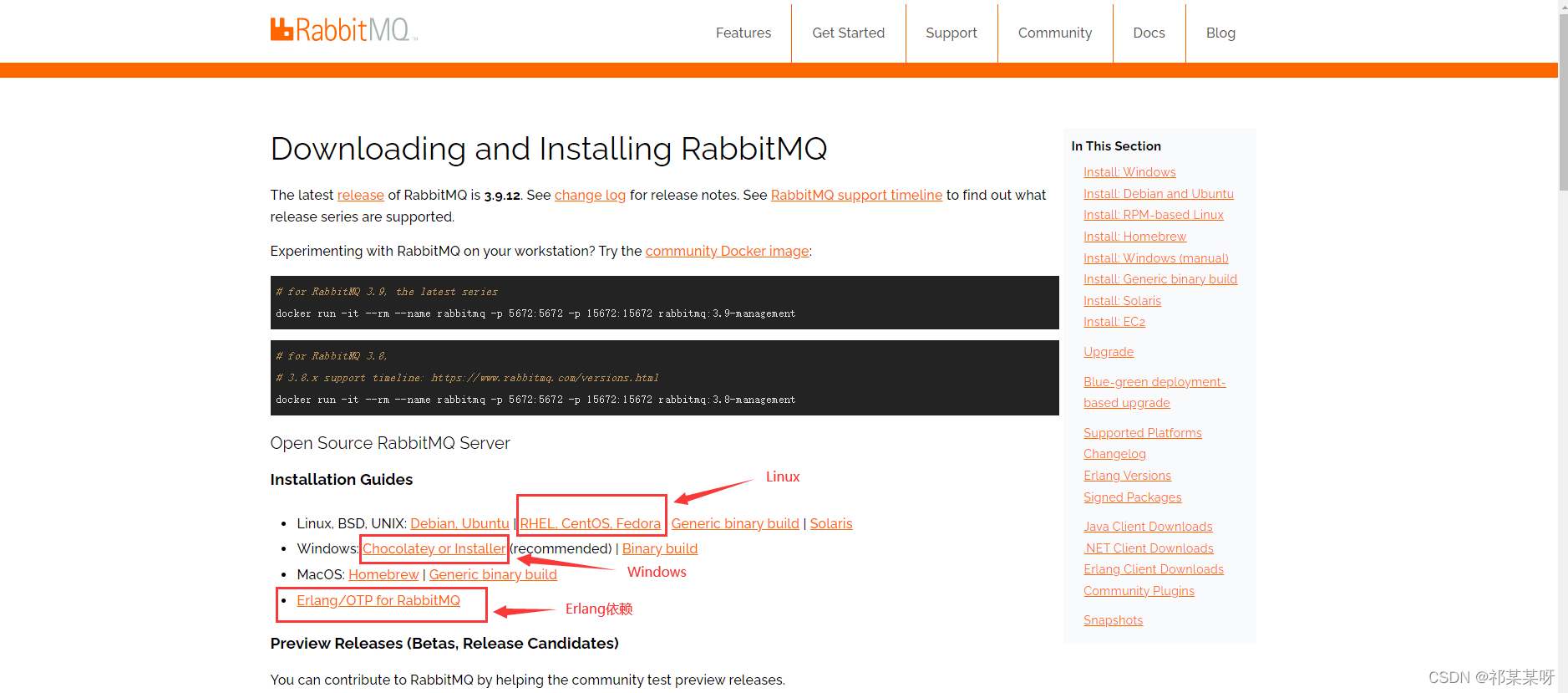Open the MacOS Homebrew link
The image size is (1568, 693).
click(383, 574)
